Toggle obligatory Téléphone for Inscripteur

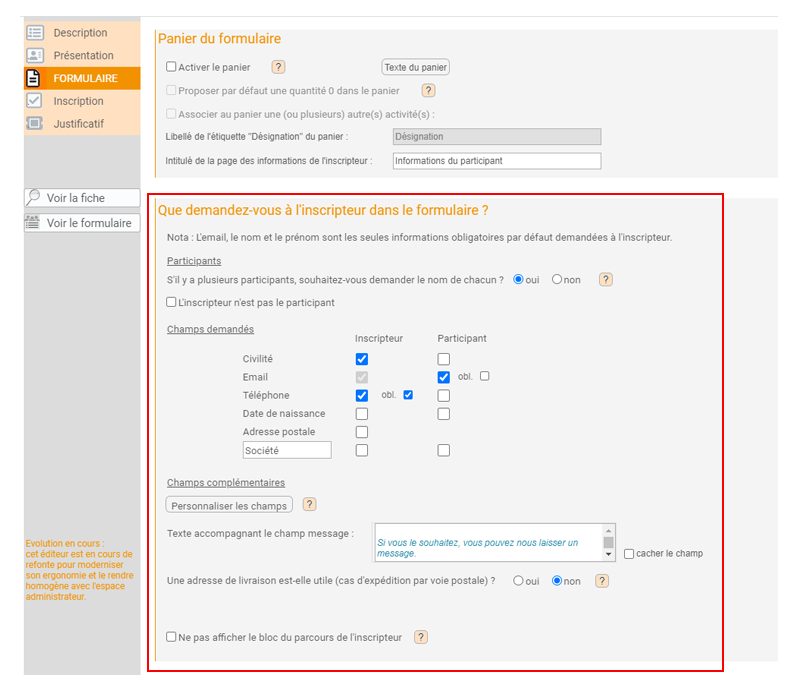coord(408,395)
